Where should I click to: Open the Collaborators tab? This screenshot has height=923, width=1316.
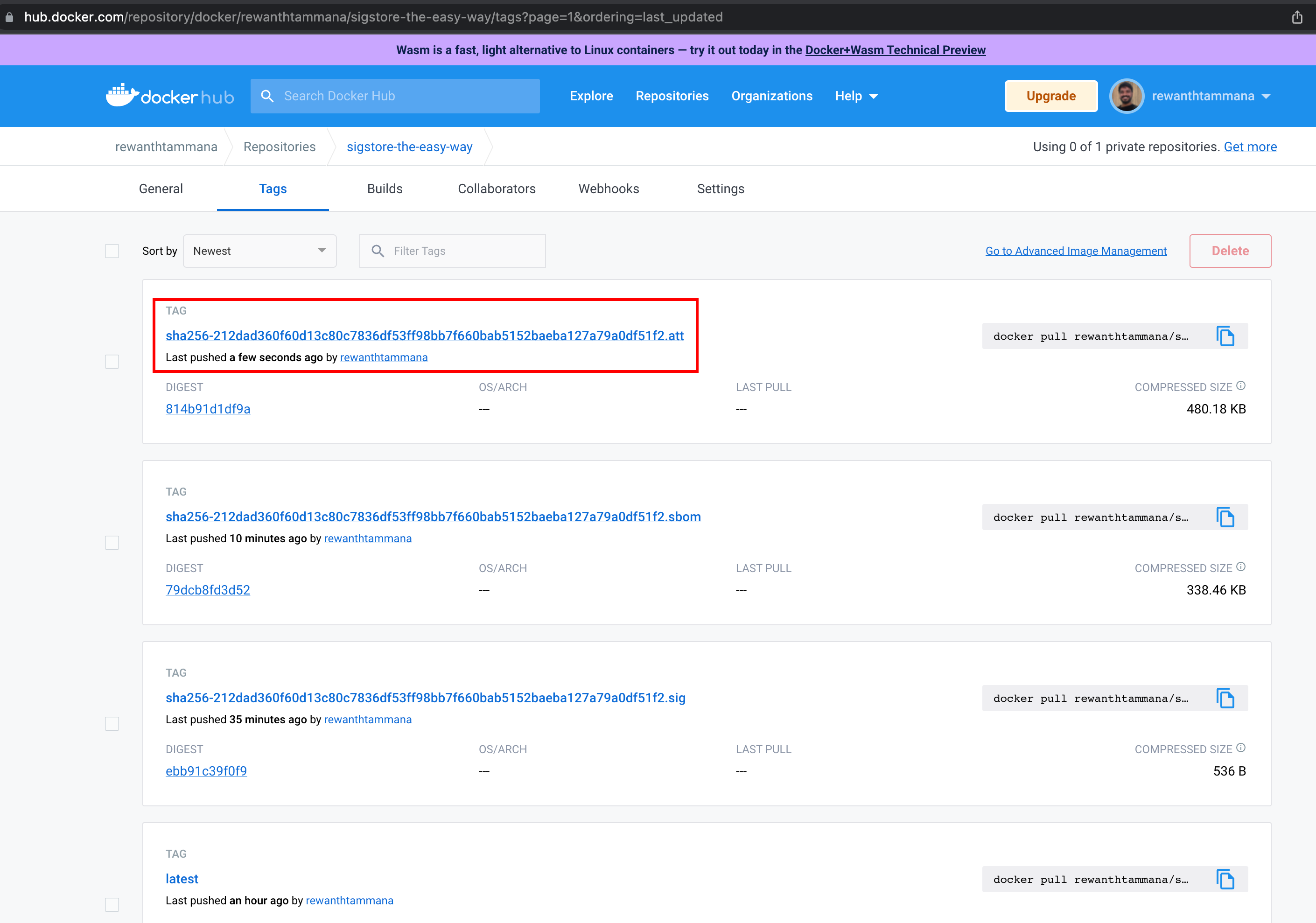[x=497, y=189]
